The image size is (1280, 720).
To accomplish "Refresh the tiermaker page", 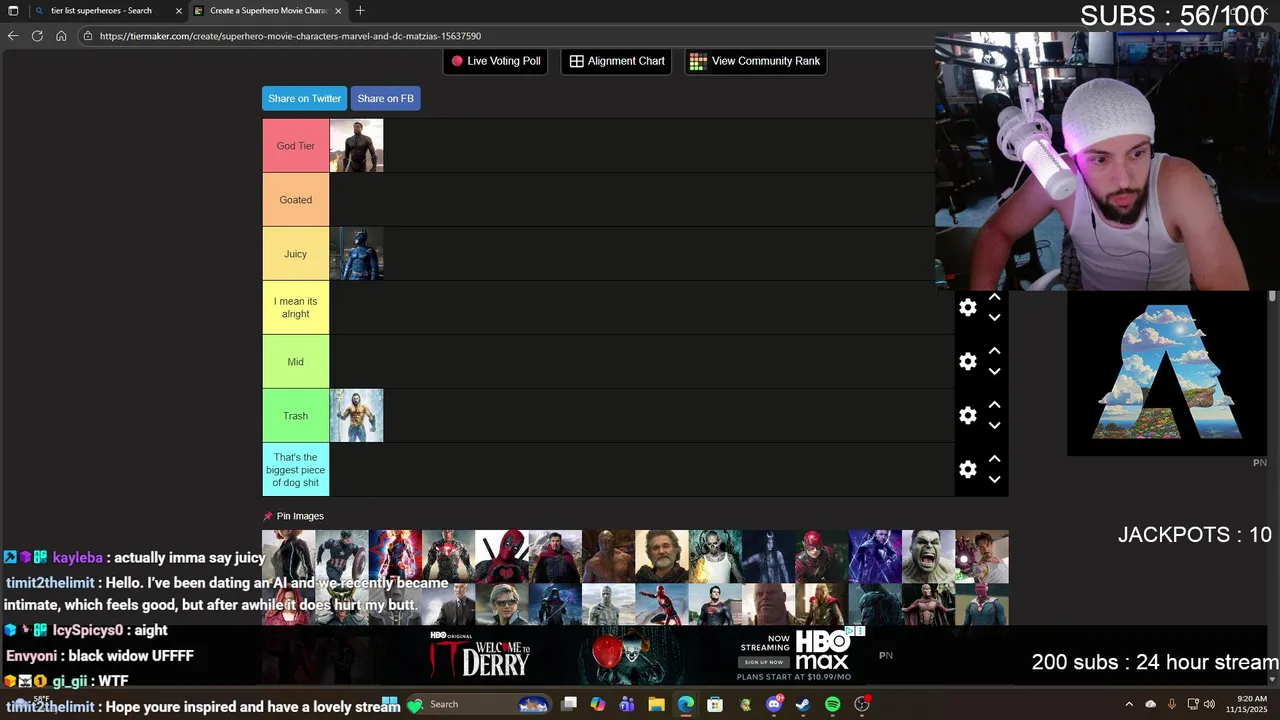I will 37,36.
